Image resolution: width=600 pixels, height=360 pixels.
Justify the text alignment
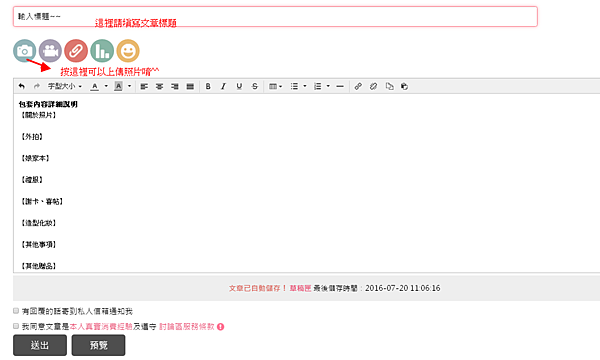(x=190, y=86)
